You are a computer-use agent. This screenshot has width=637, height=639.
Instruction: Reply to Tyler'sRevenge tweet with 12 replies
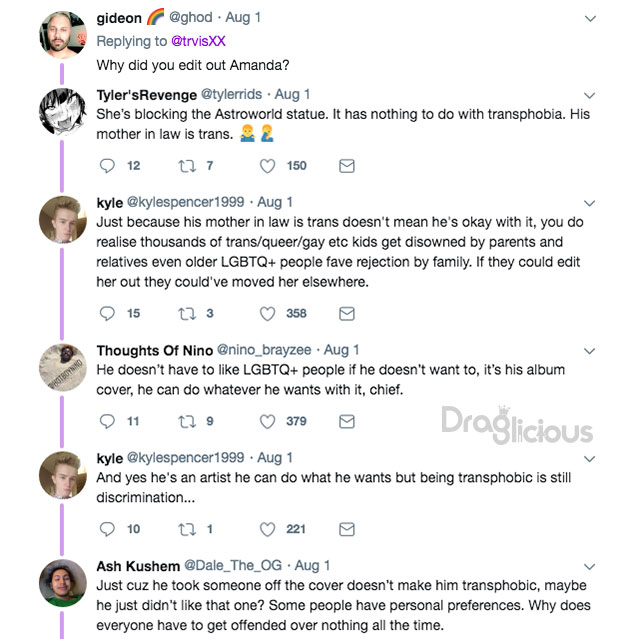(x=107, y=166)
